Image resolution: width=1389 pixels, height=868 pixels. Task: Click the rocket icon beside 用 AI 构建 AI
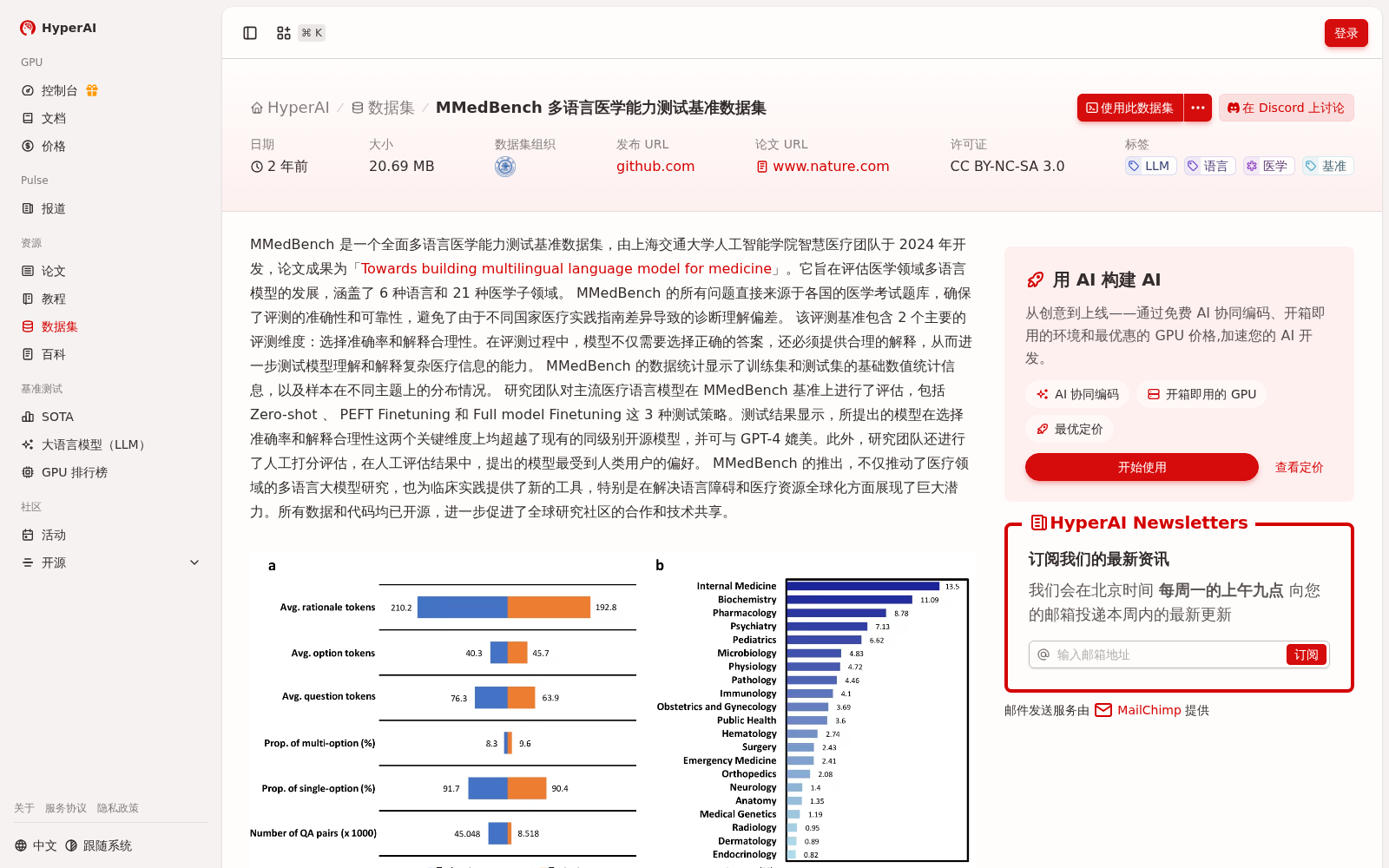click(x=1035, y=279)
